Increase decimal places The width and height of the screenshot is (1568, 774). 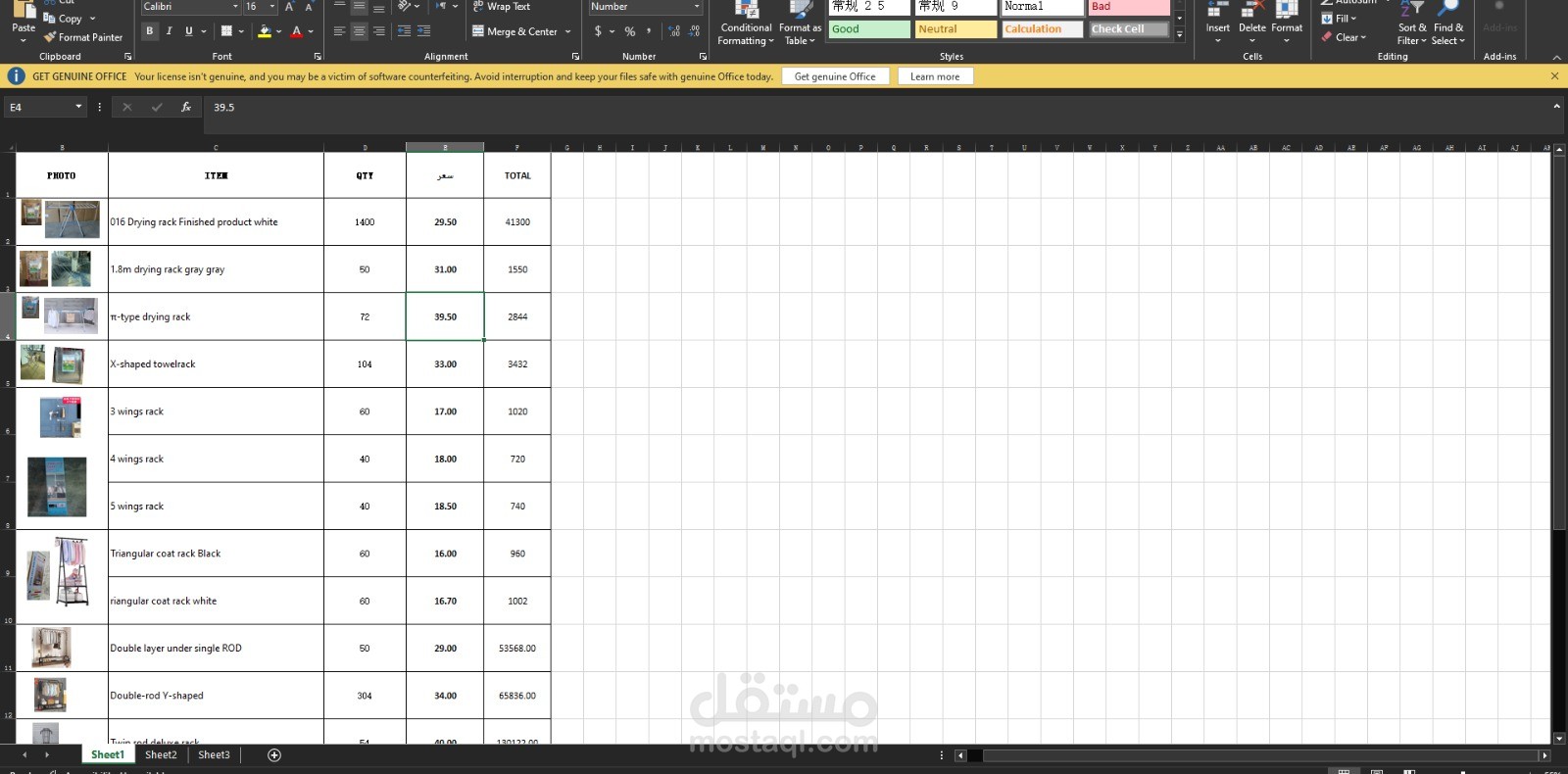674,31
